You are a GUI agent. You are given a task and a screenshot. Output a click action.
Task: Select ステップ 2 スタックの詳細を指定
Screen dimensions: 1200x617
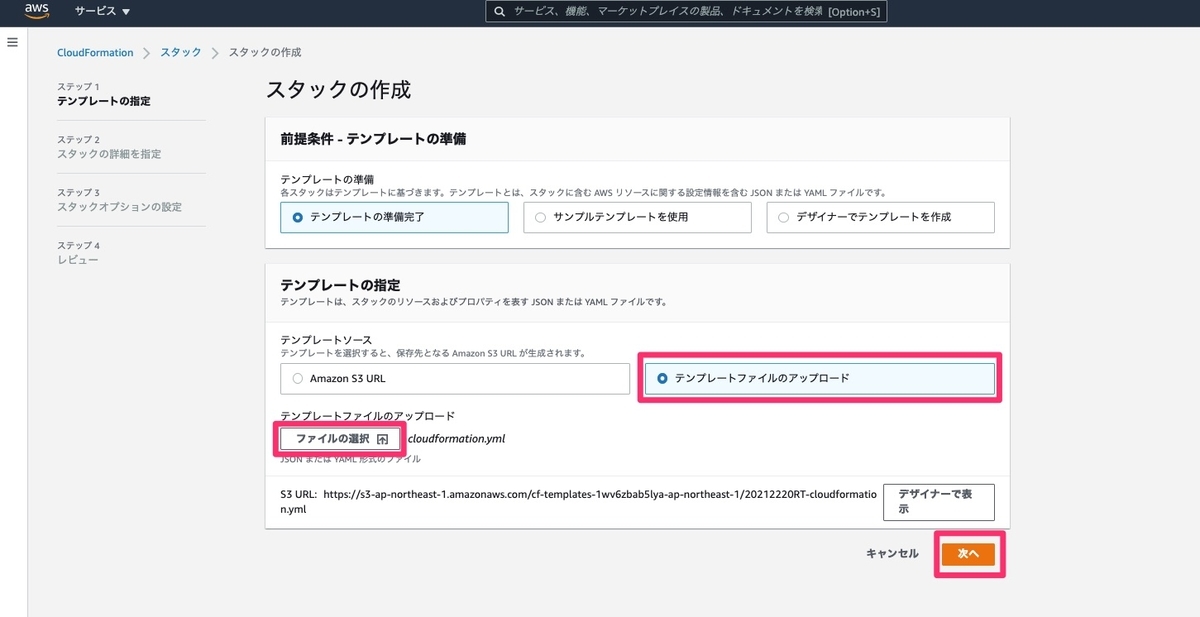point(109,147)
